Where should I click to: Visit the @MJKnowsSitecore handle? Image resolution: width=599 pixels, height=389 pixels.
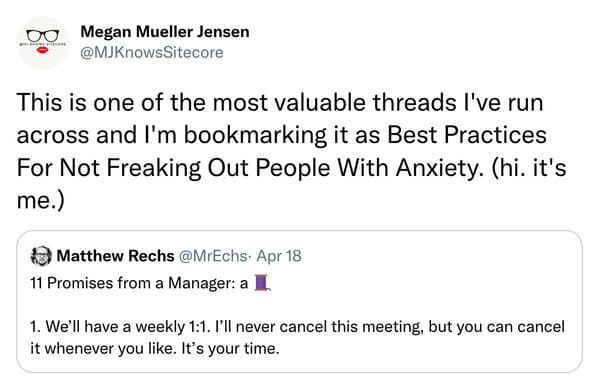[x=152, y=52]
